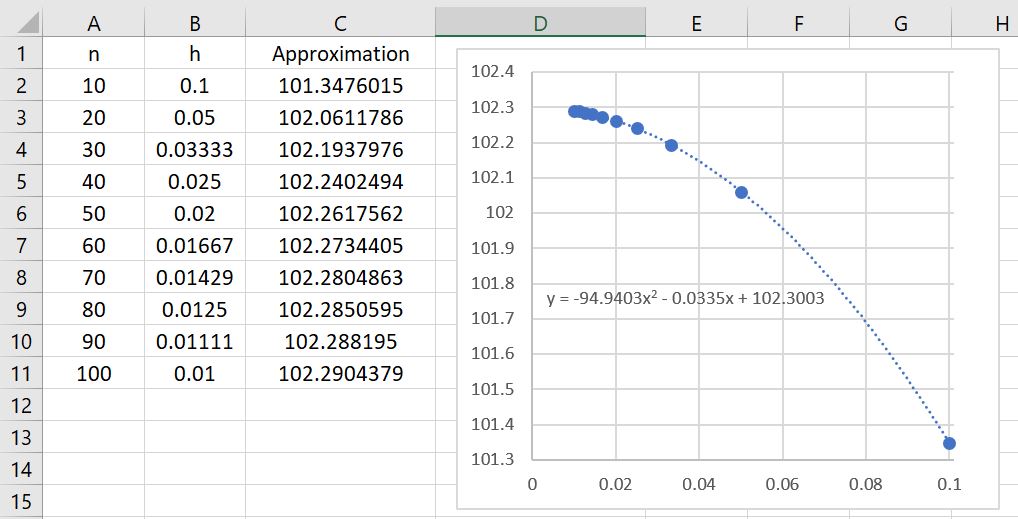Viewport: 1018px width, 519px height.
Task: Select column B header
Action: (194, 23)
